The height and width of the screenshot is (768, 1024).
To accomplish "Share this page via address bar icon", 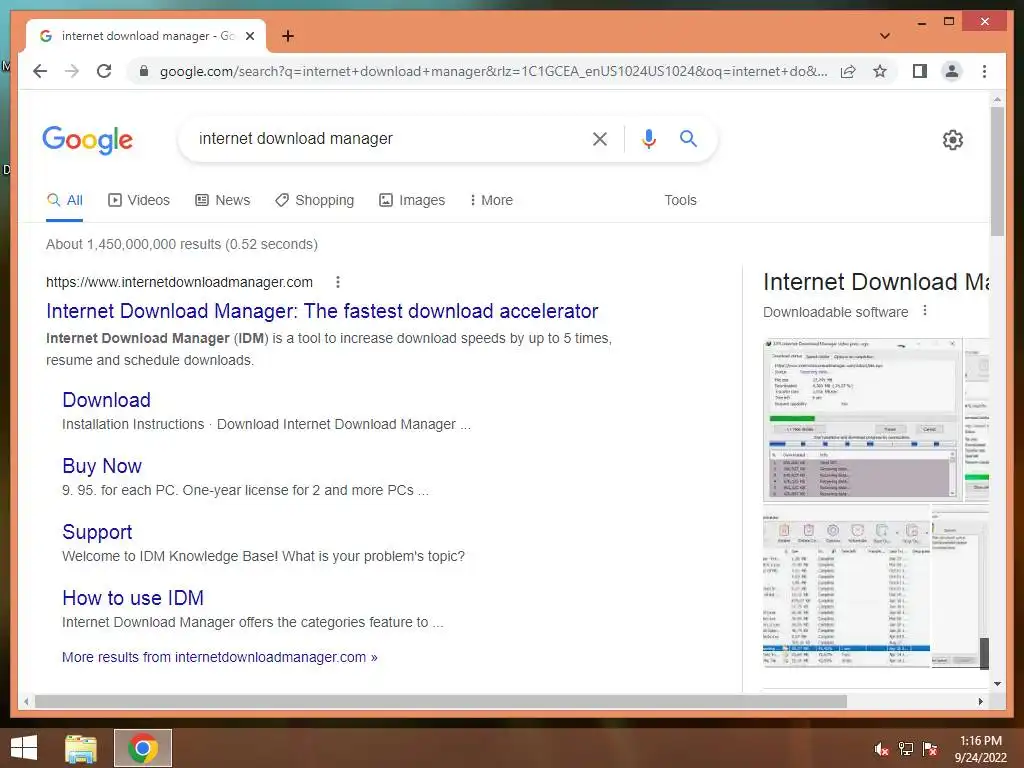I will (848, 71).
